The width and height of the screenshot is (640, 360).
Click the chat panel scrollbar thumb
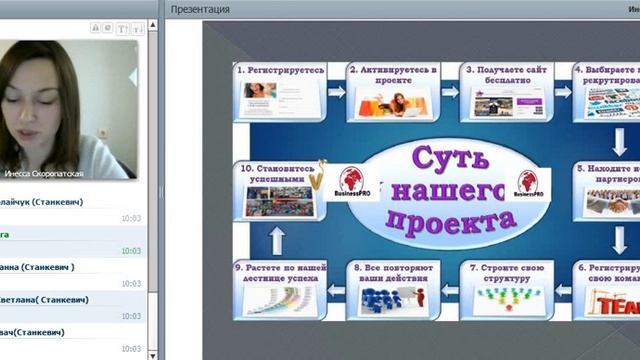pos(153,161)
